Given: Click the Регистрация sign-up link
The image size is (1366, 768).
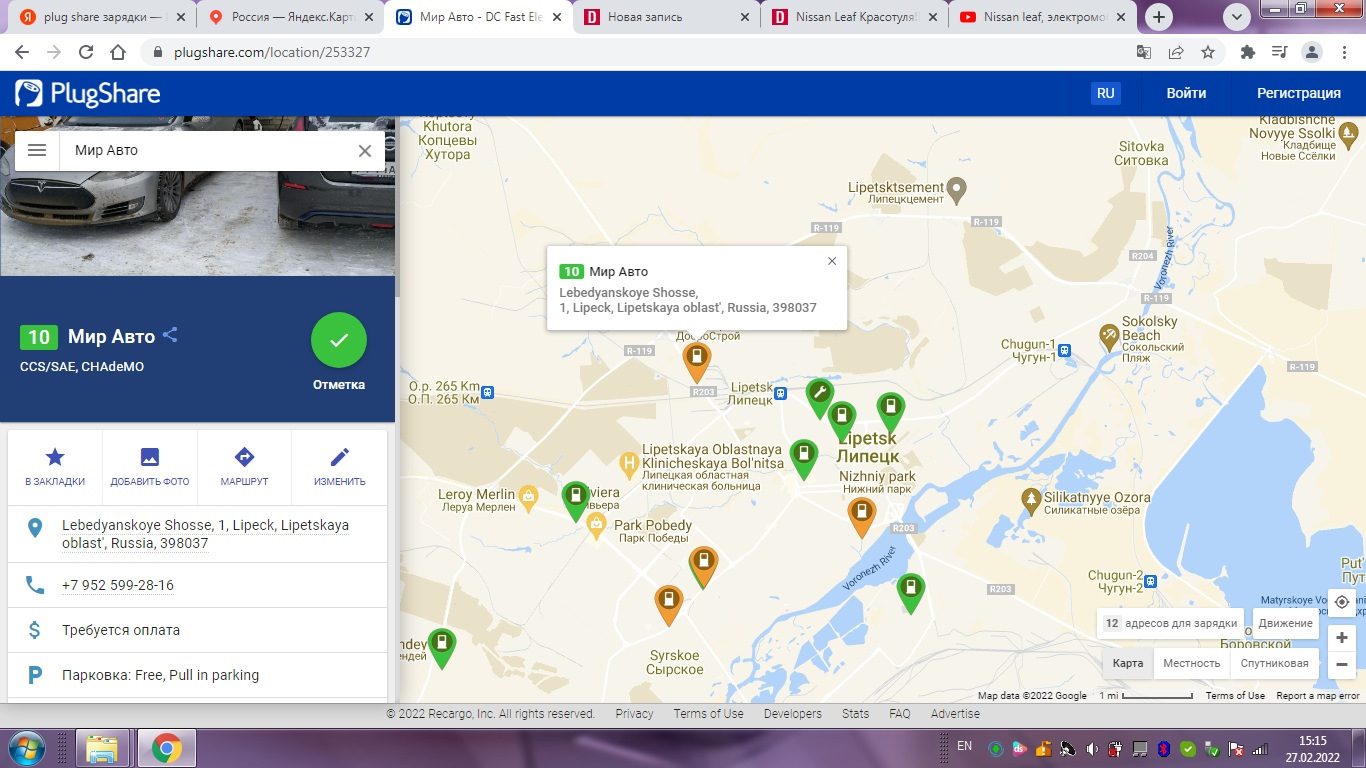Looking at the screenshot, I should pos(1299,93).
